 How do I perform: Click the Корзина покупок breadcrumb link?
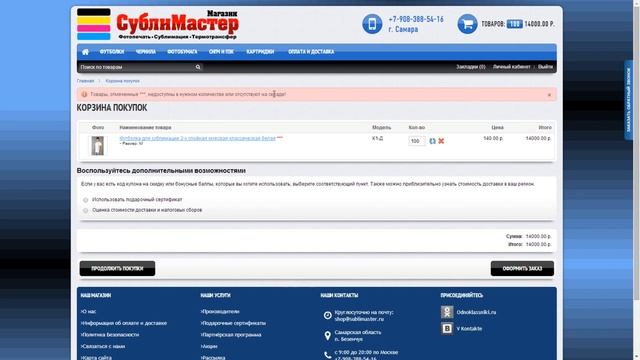(x=122, y=81)
